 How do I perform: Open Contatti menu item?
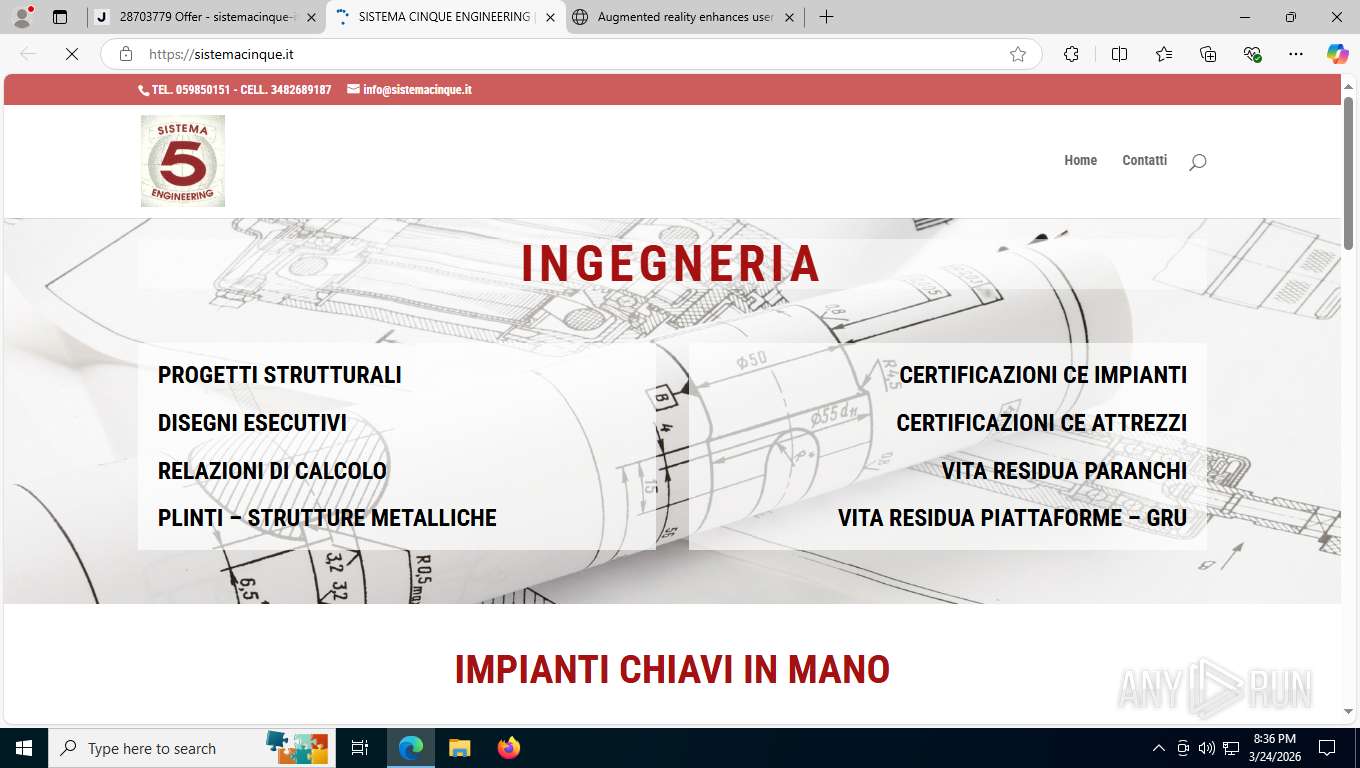coord(1145,160)
